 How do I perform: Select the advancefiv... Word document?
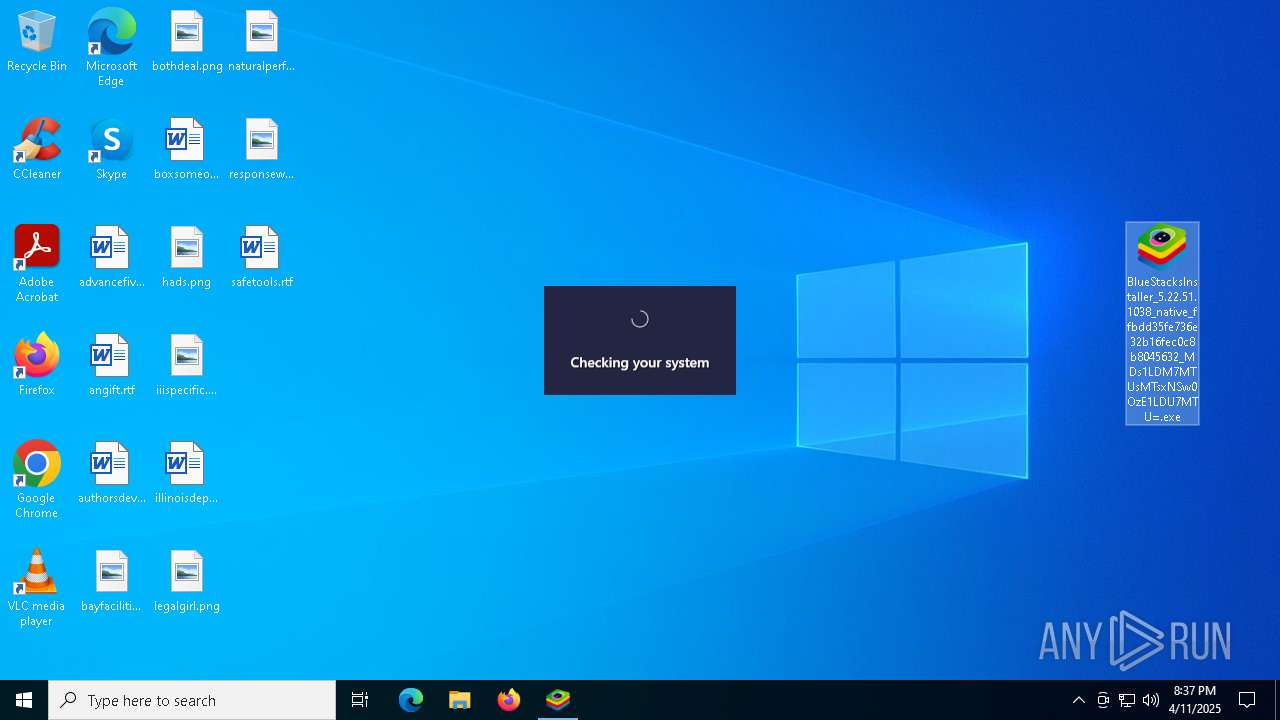111,258
